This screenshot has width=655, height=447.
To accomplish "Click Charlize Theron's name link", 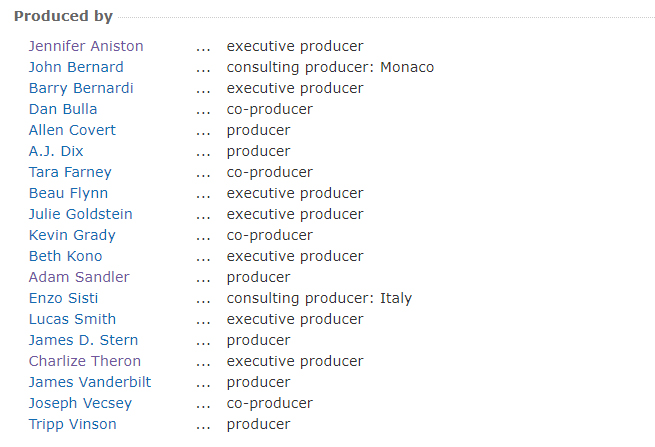I will [85, 361].
